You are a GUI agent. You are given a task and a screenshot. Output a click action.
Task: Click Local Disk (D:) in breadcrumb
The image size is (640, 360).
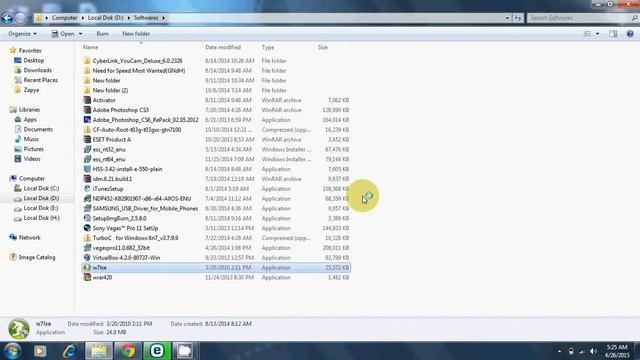(106, 18)
